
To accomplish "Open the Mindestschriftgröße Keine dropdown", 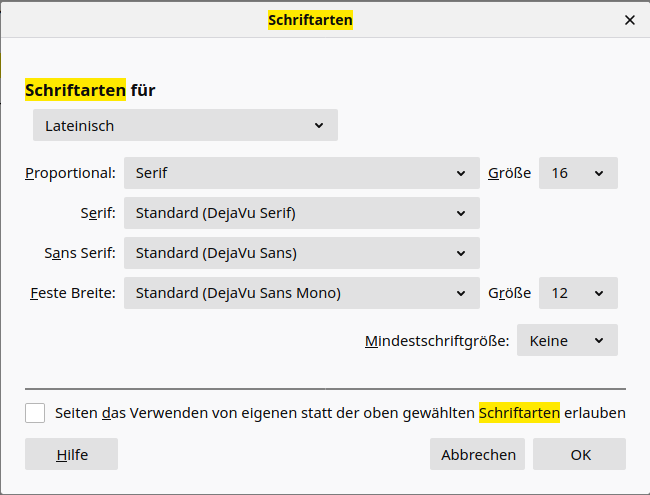I will tap(567, 340).
